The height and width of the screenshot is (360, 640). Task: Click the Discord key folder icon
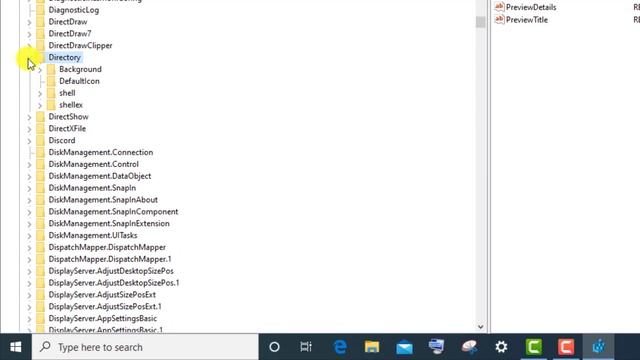pyautogui.click(x=40, y=140)
